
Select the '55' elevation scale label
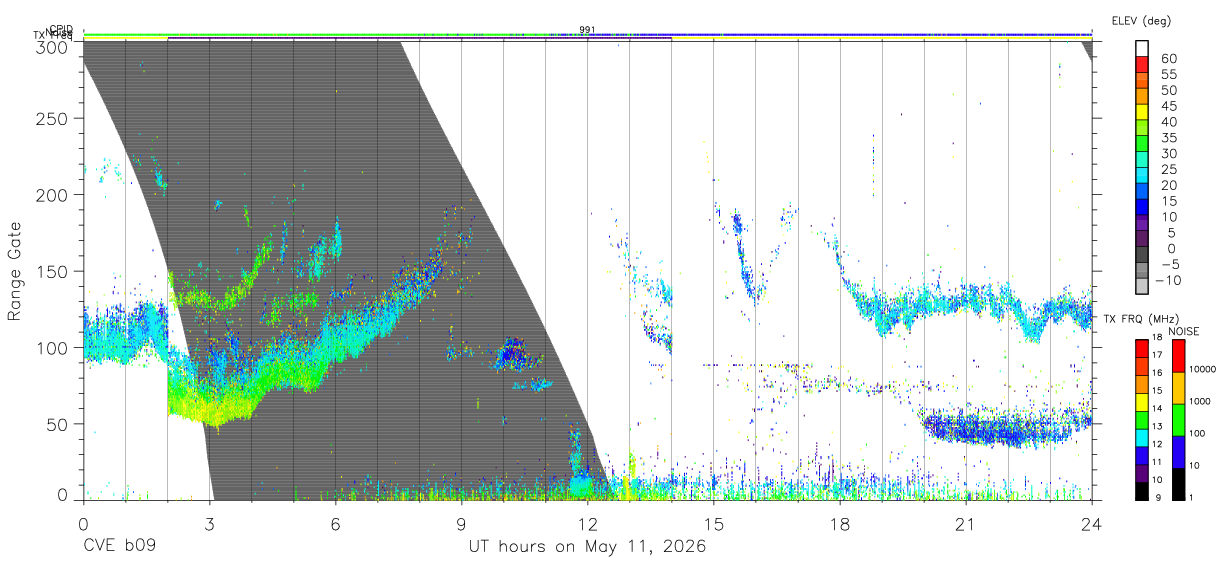(1169, 75)
